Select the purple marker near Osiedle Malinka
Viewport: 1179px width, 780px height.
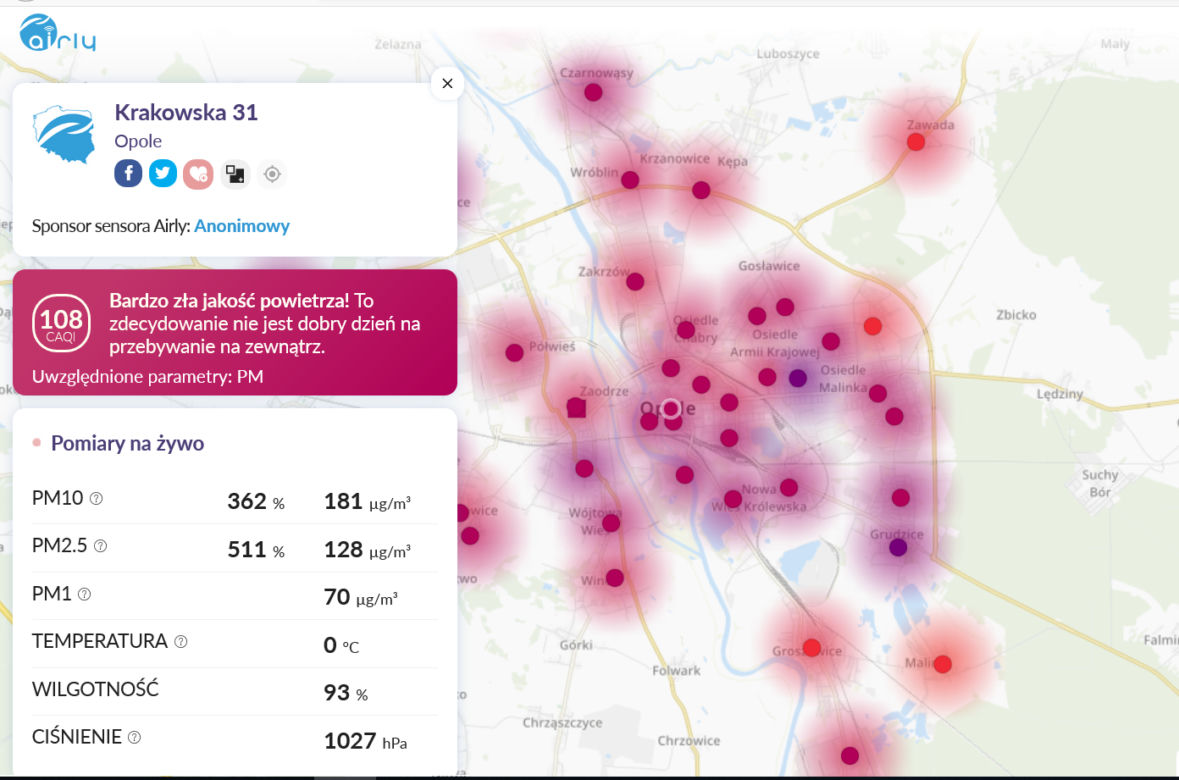click(x=798, y=378)
